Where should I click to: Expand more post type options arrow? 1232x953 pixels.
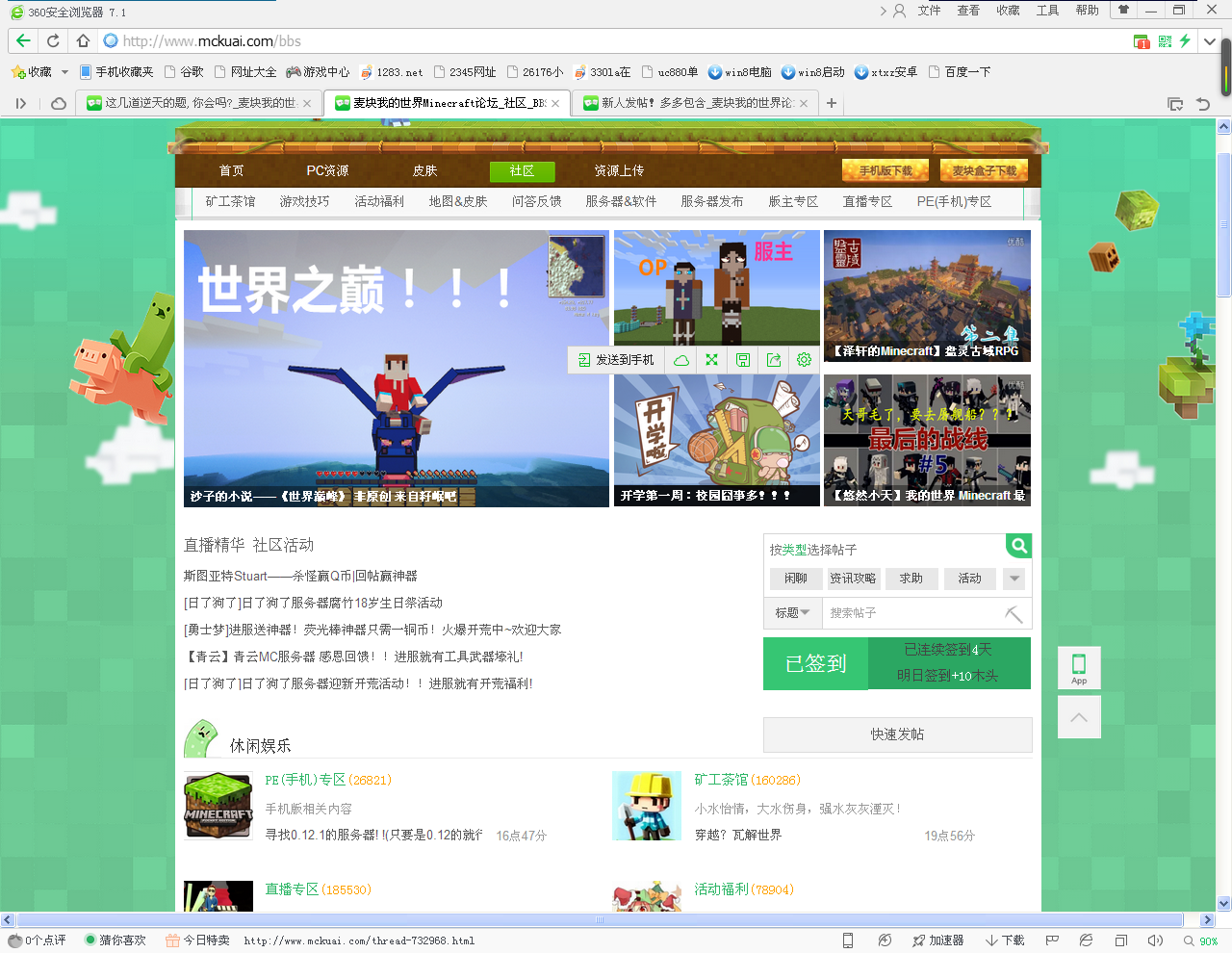pyautogui.click(x=1014, y=579)
